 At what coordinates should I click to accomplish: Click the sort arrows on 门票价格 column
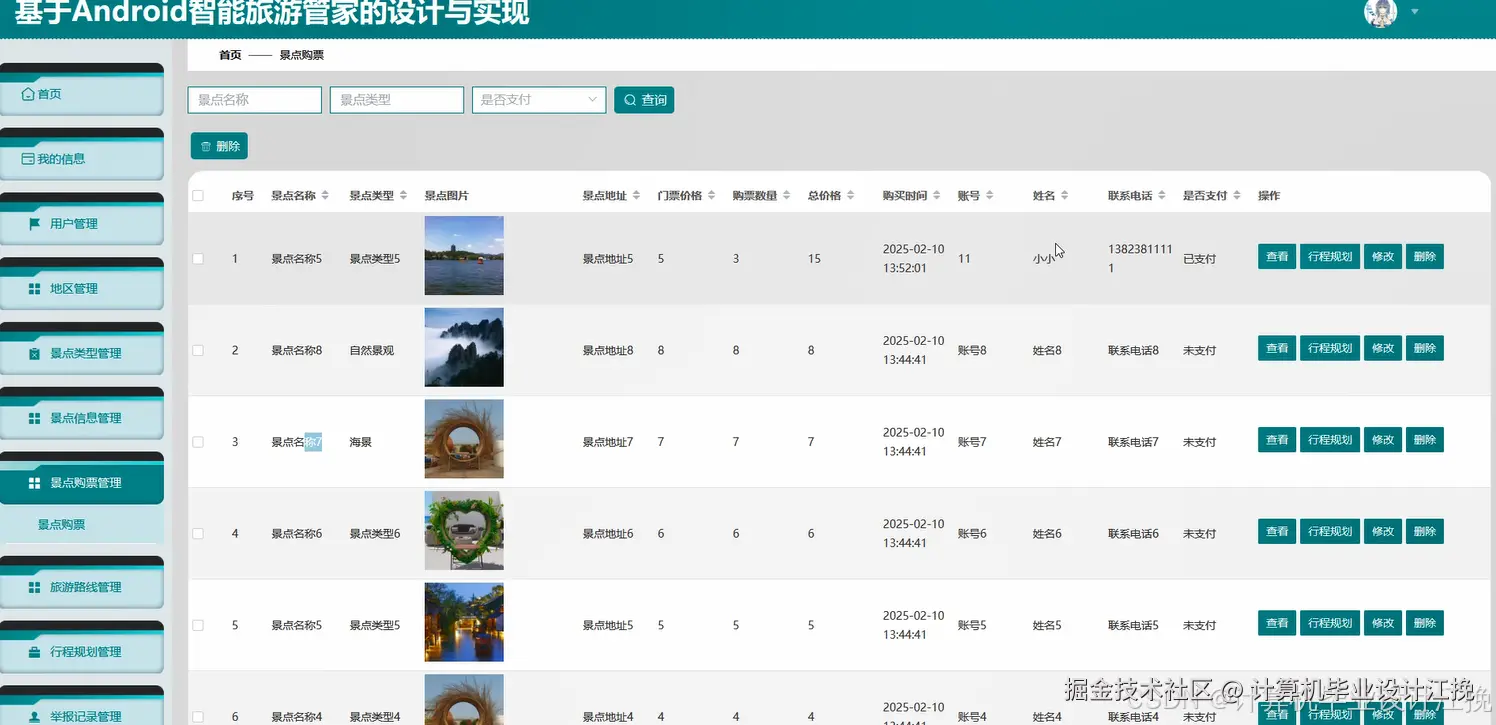tap(711, 196)
